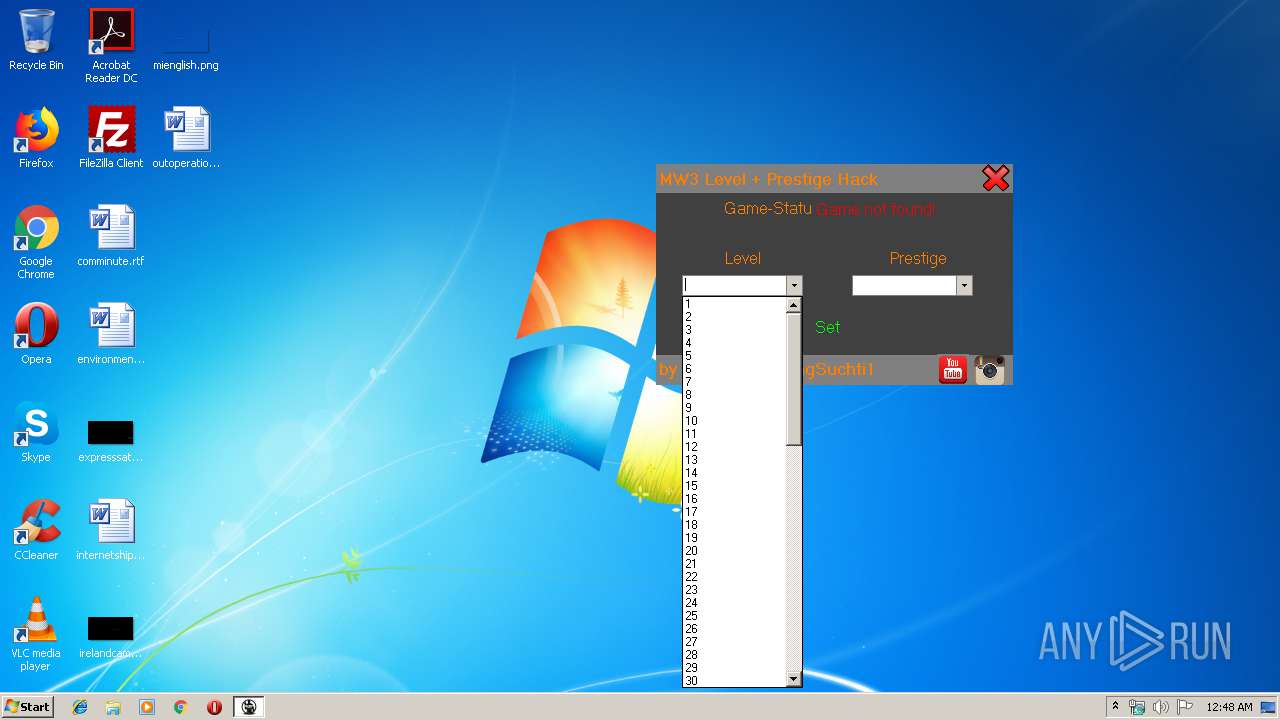Select the comminute.rtf document
The height and width of the screenshot is (720, 1280).
click(x=111, y=236)
